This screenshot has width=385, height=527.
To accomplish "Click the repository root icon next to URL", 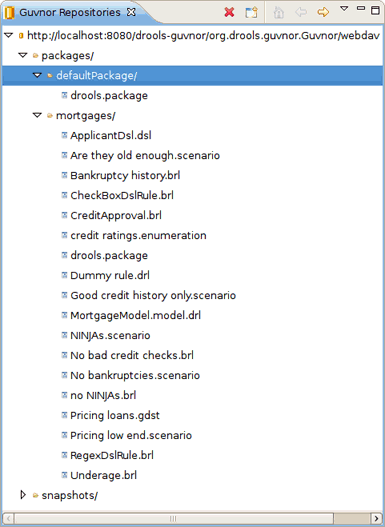I will point(21,35).
